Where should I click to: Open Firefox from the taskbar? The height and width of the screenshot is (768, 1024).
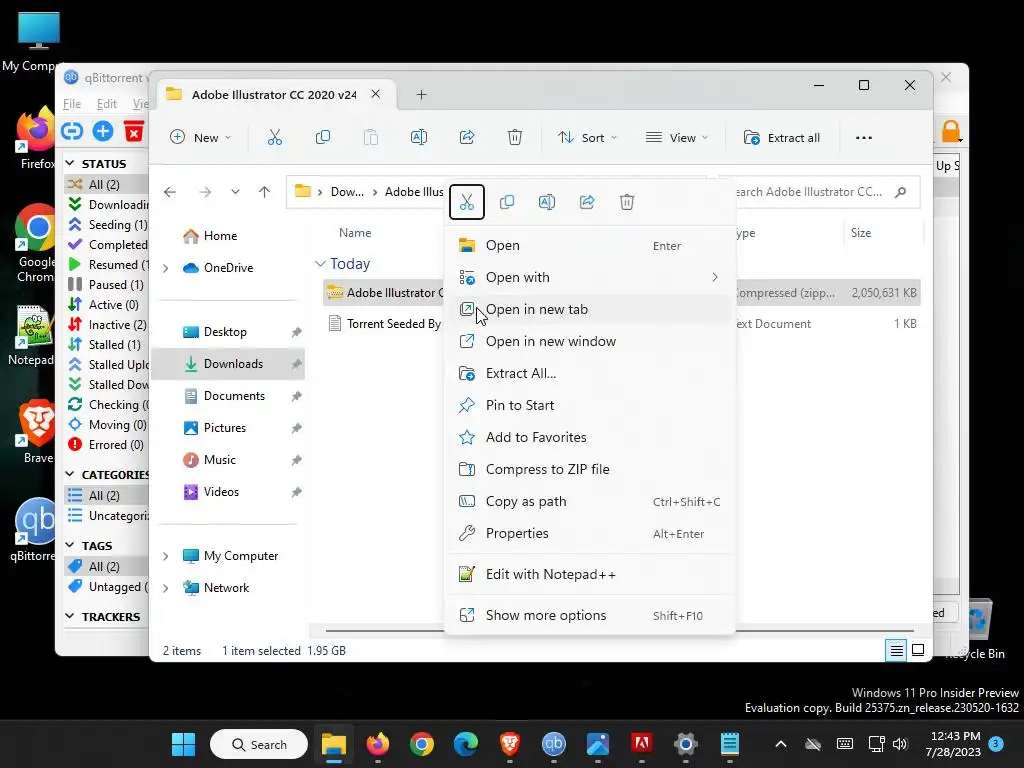coord(377,744)
